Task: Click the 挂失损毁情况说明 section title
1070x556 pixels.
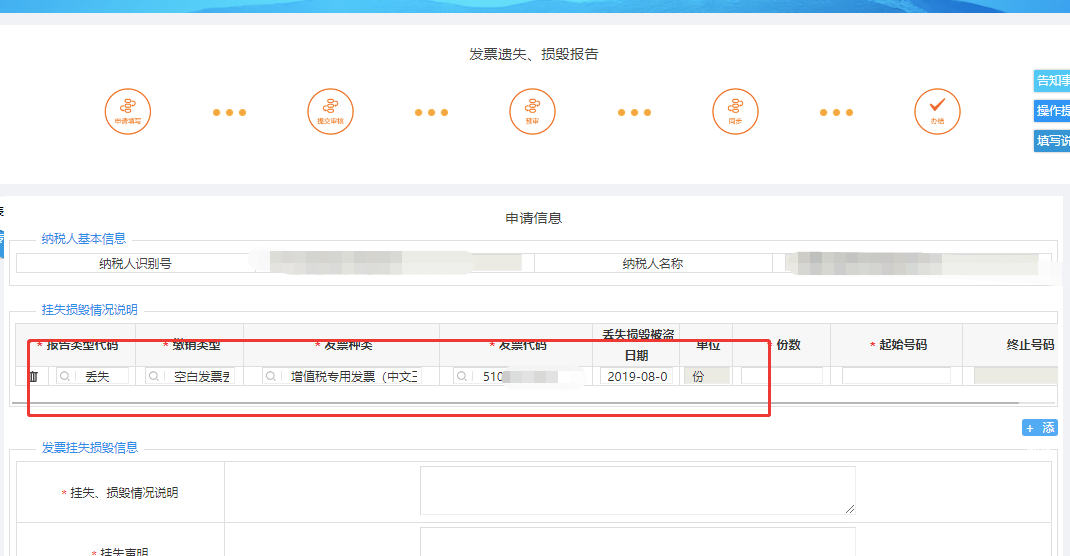Action: [89, 310]
